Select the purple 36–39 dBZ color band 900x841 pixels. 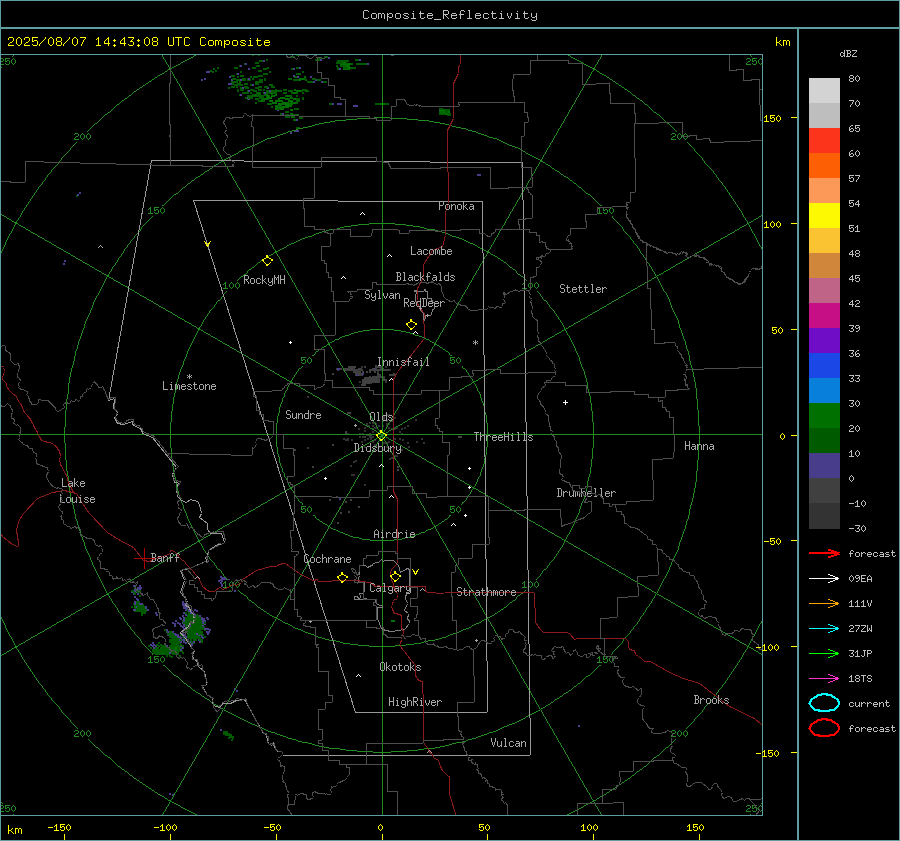[x=824, y=340]
